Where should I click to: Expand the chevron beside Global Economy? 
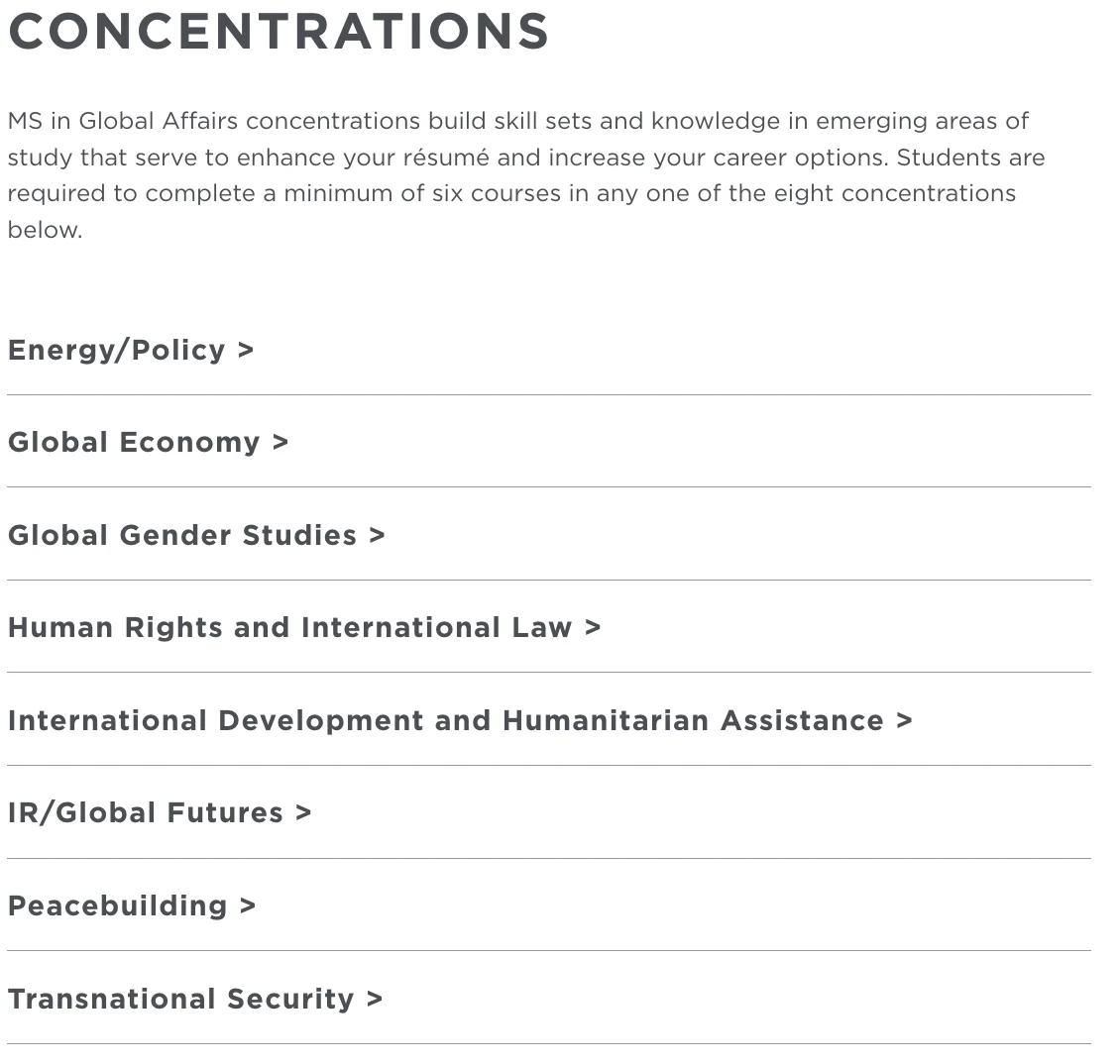point(280,442)
